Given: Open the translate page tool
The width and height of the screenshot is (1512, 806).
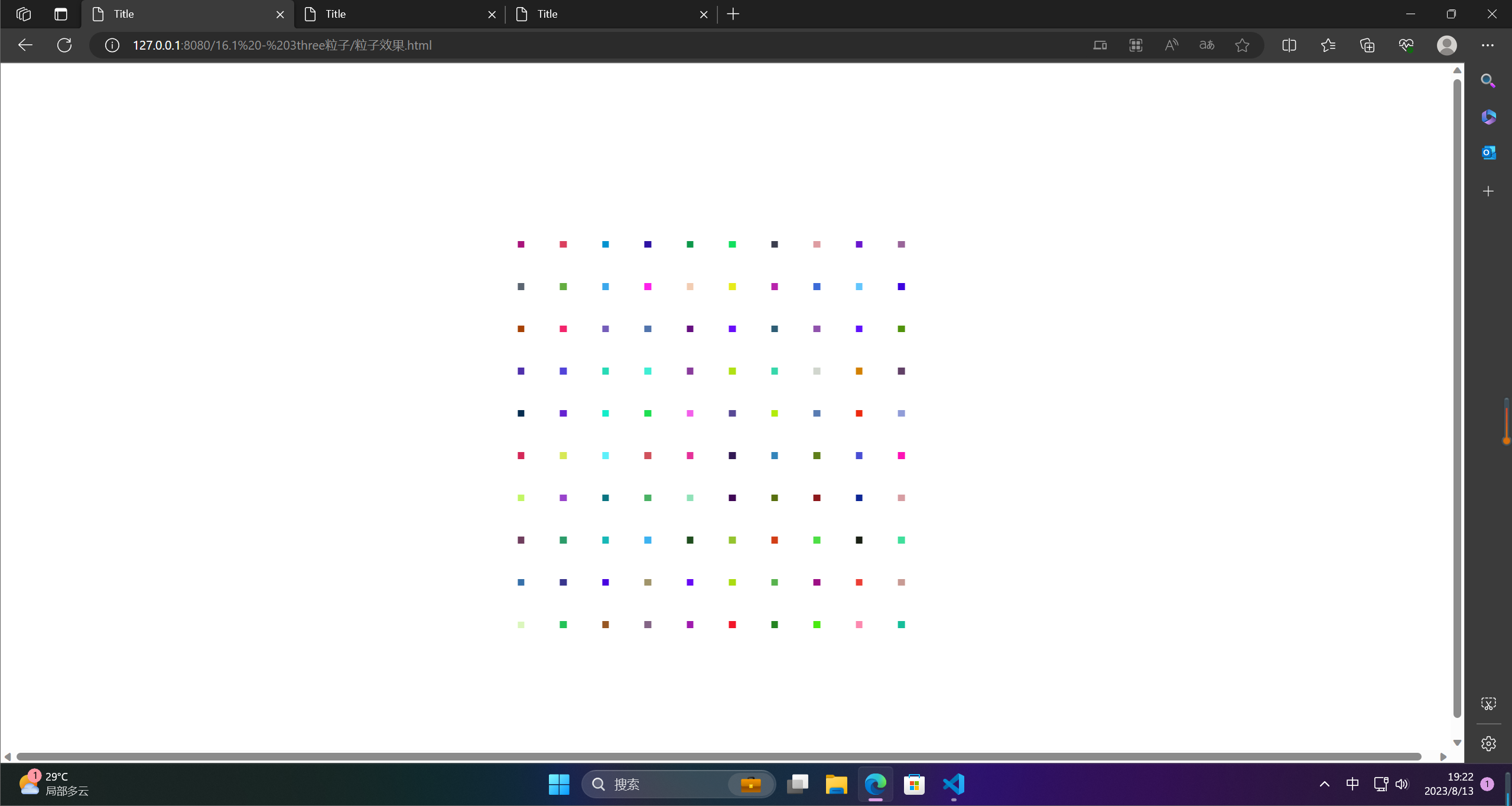Looking at the screenshot, I should coord(1206,45).
